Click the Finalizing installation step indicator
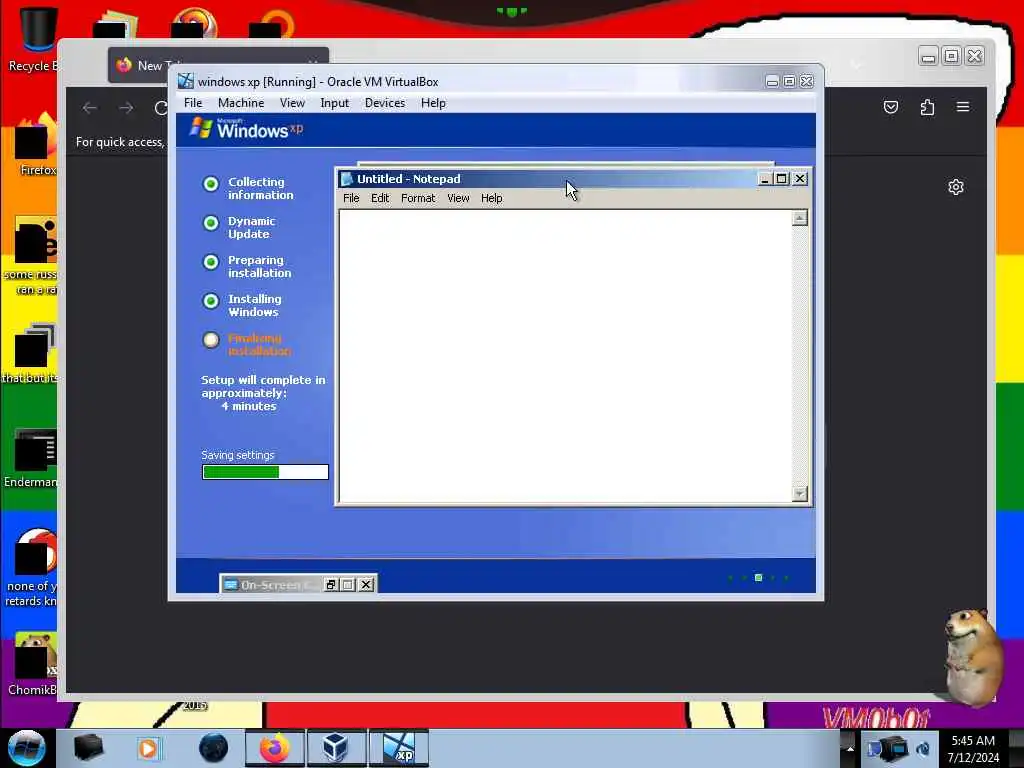The image size is (1024, 768). pyautogui.click(x=210, y=340)
